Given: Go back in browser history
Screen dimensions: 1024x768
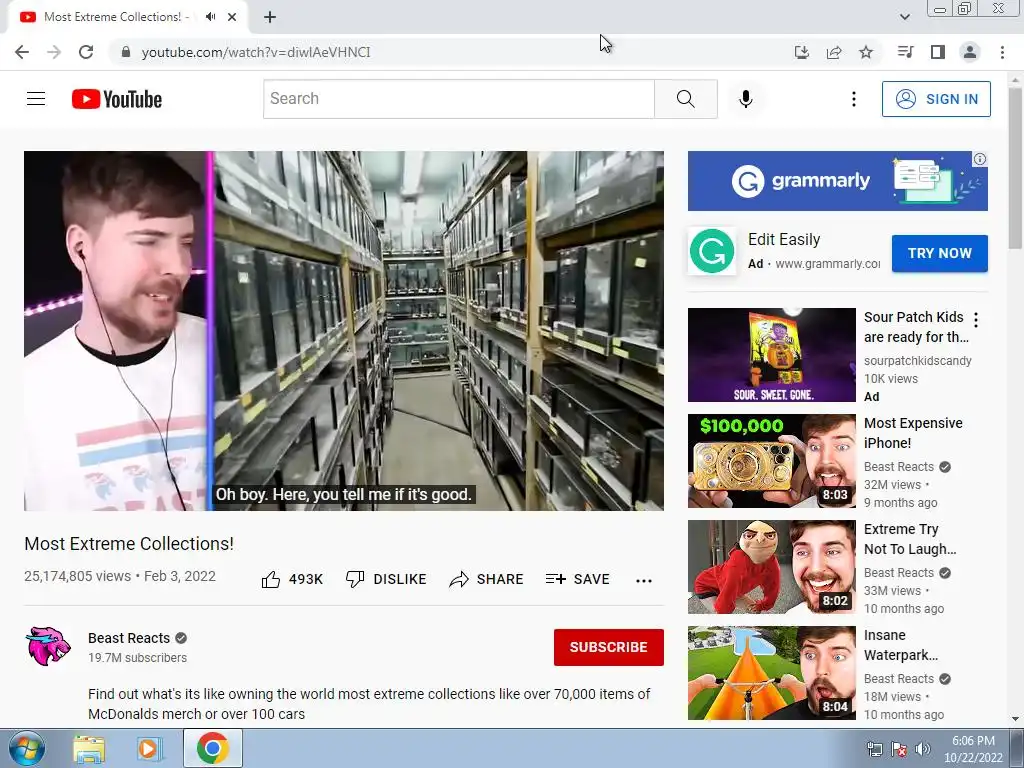Looking at the screenshot, I should [22, 52].
